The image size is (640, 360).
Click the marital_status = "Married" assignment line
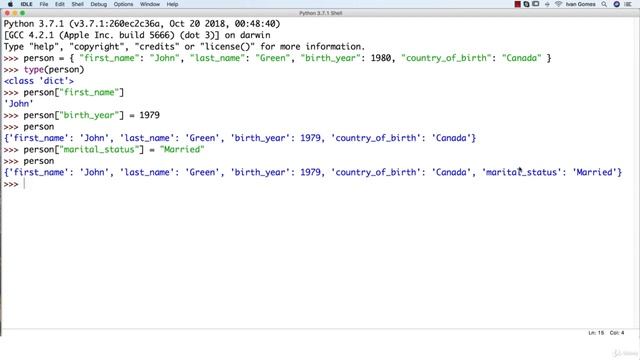(104, 149)
